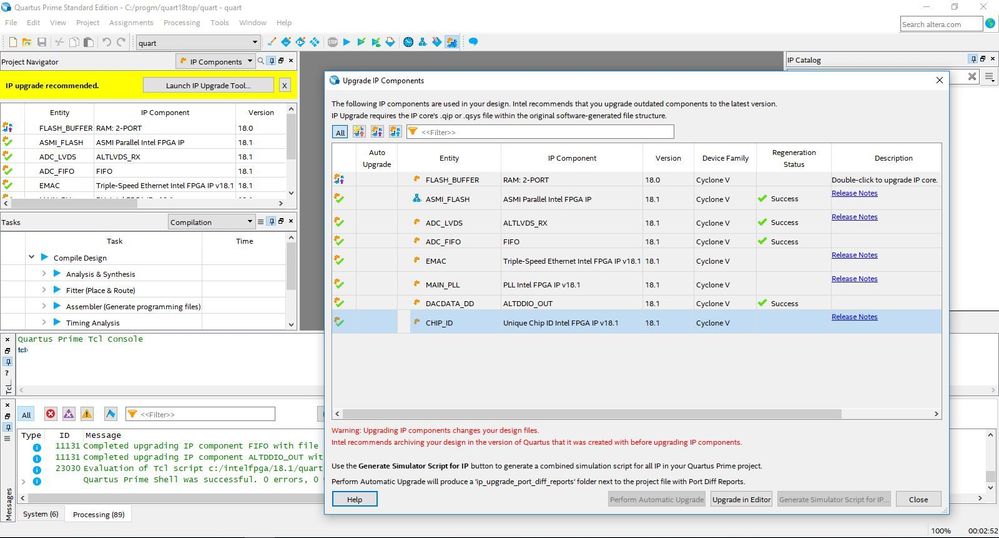Click second upgrade filter icon in dialog
Image resolution: width=999 pixels, height=538 pixels.
click(377, 132)
